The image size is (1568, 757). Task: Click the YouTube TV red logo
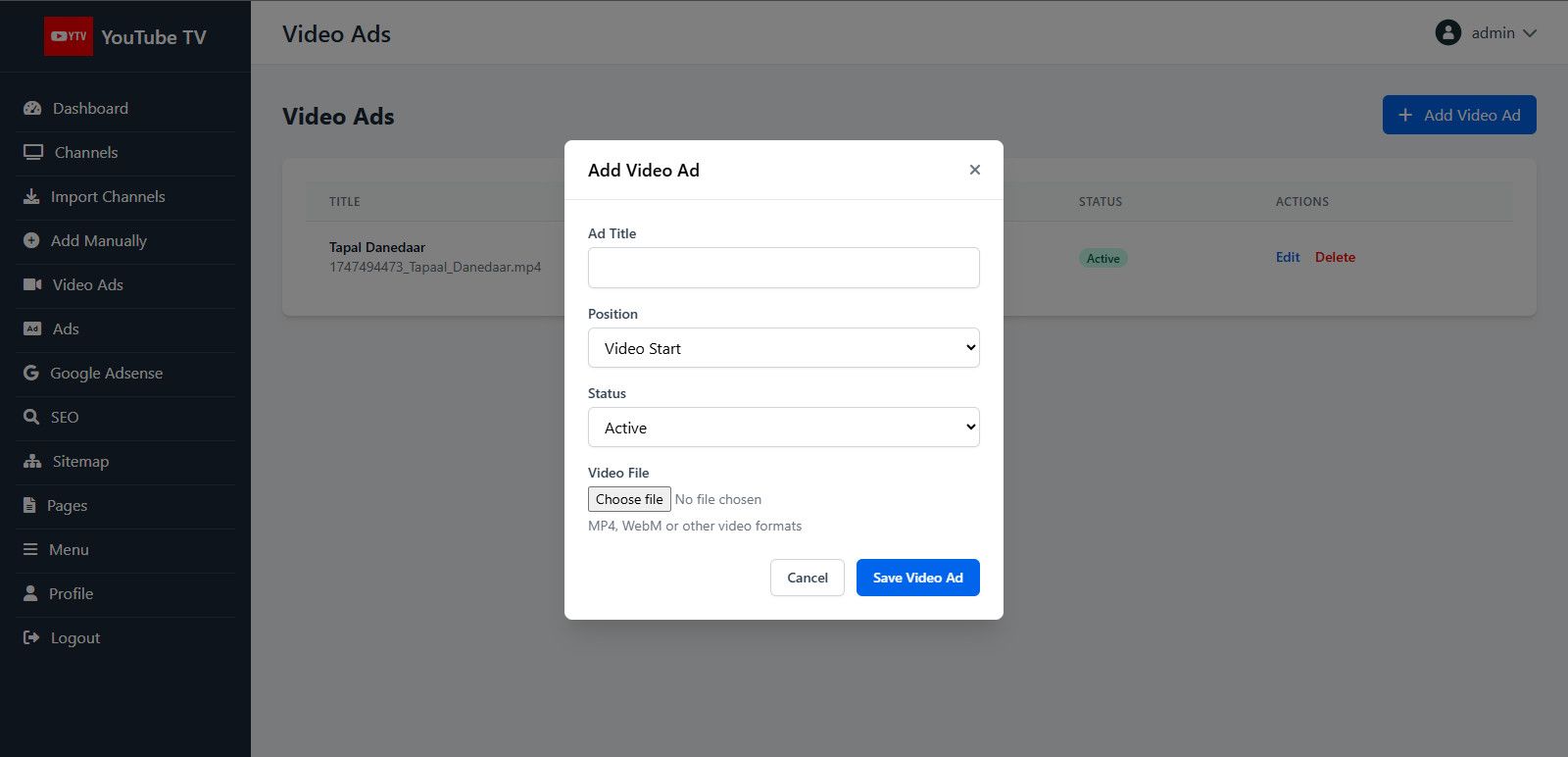click(x=69, y=36)
